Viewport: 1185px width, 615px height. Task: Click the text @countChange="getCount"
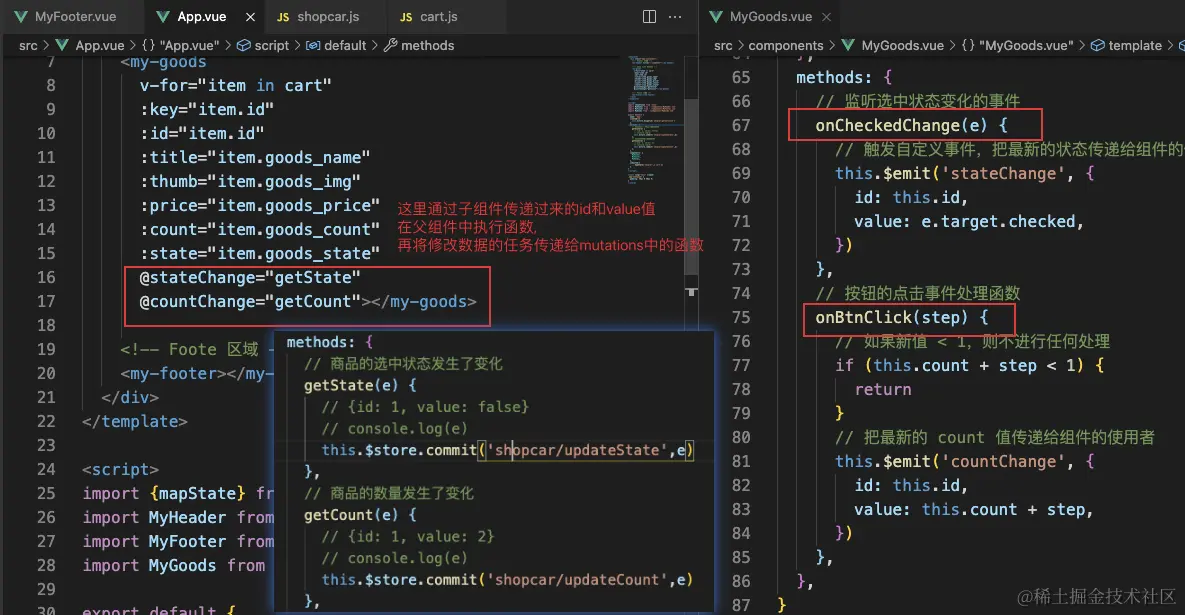(x=250, y=301)
